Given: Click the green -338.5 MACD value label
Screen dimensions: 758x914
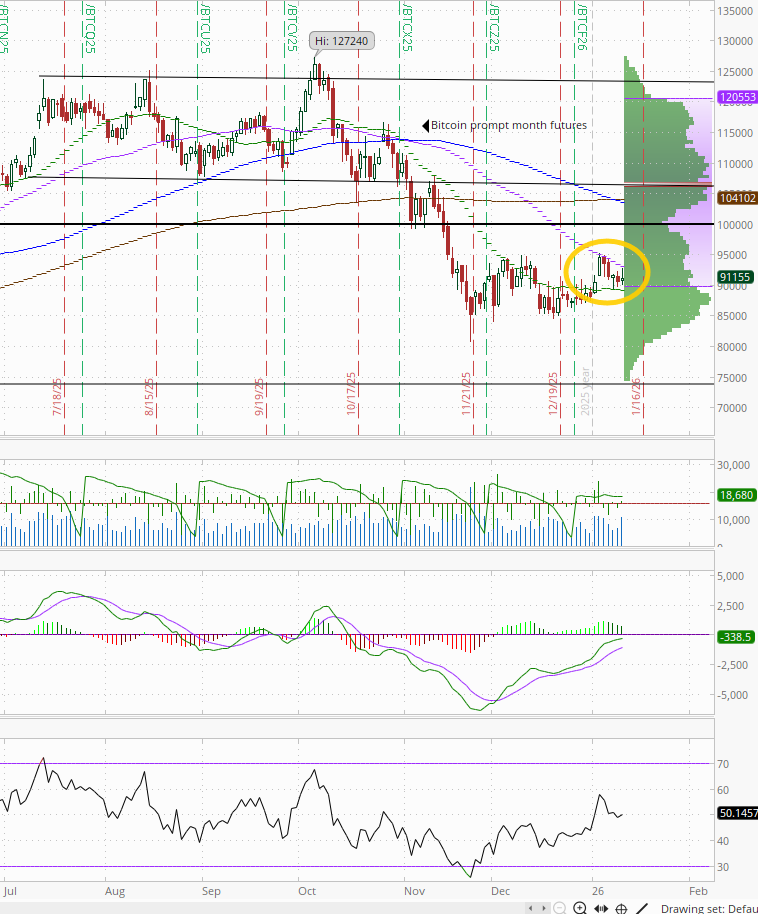Looking at the screenshot, I should click(x=736, y=637).
